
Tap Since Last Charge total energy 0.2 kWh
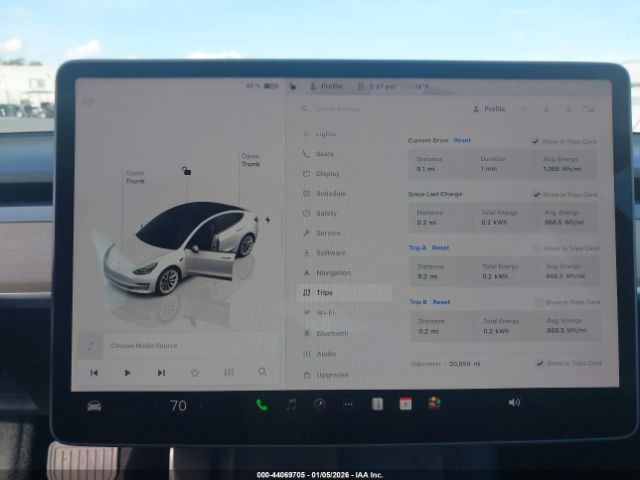coord(494,222)
